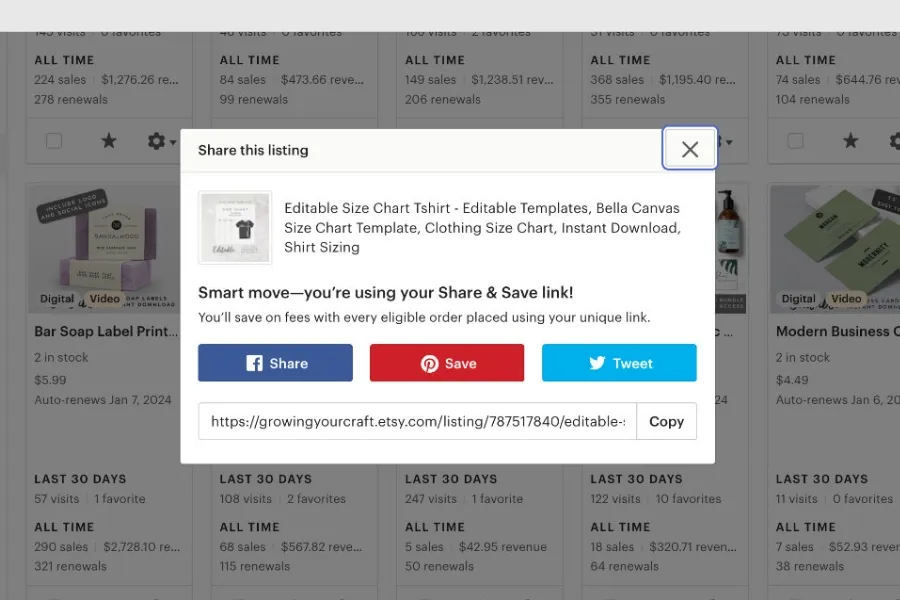Copy the Share & Save link
The height and width of the screenshot is (600, 900).
tap(666, 421)
